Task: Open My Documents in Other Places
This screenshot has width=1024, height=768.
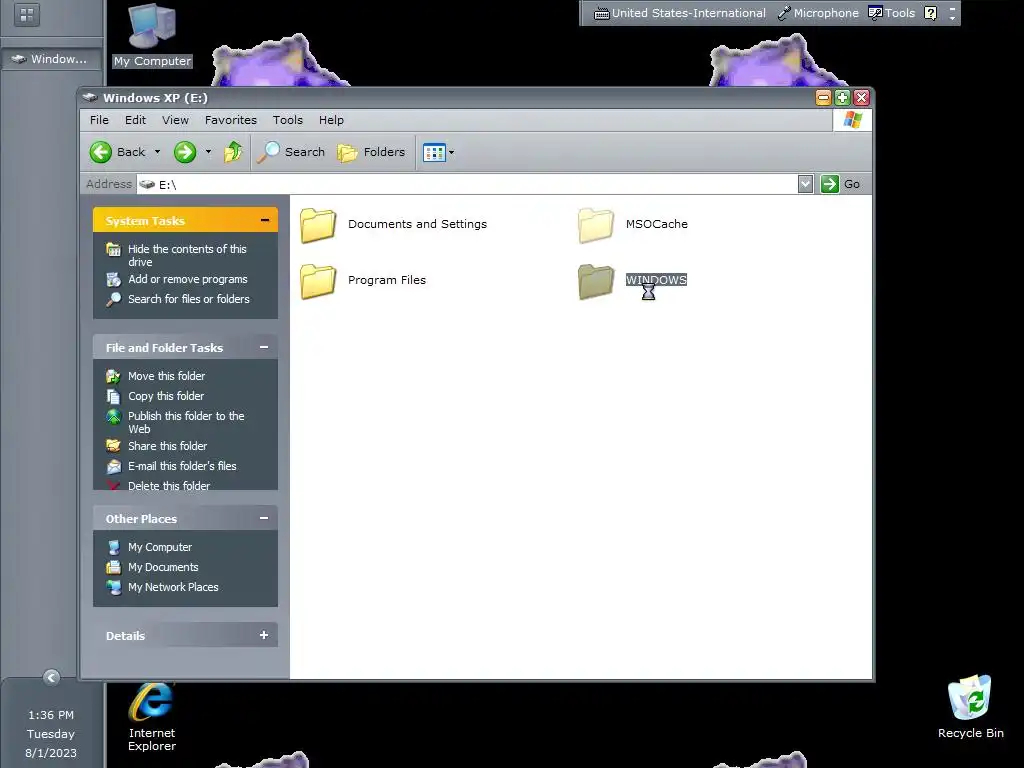Action: pos(163,568)
